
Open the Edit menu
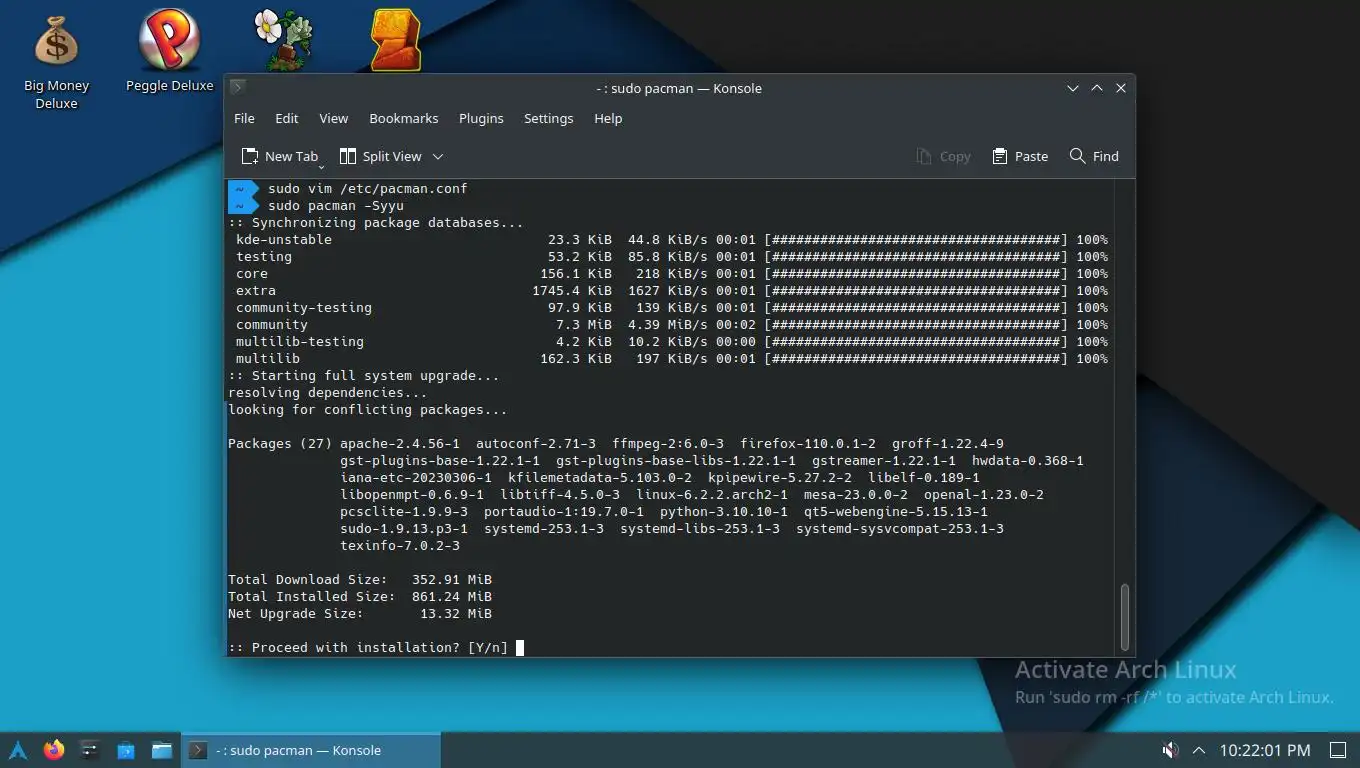pyautogui.click(x=287, y=118)
